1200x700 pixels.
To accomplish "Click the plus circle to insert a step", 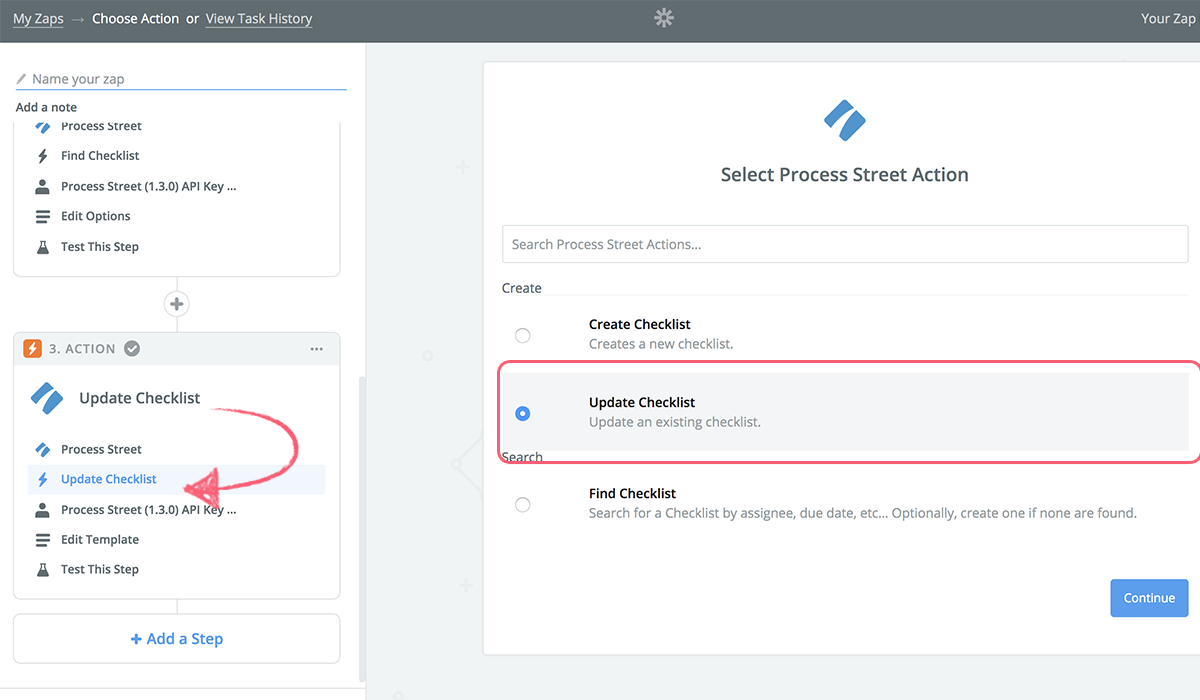I will click(x=177, y=304).
